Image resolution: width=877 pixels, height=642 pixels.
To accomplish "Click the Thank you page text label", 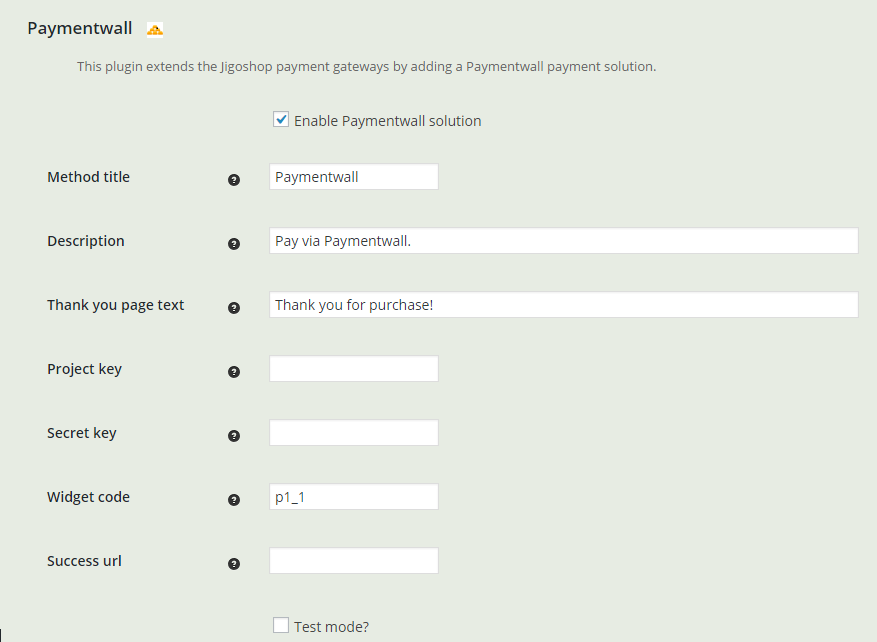I will click(115, 305).
